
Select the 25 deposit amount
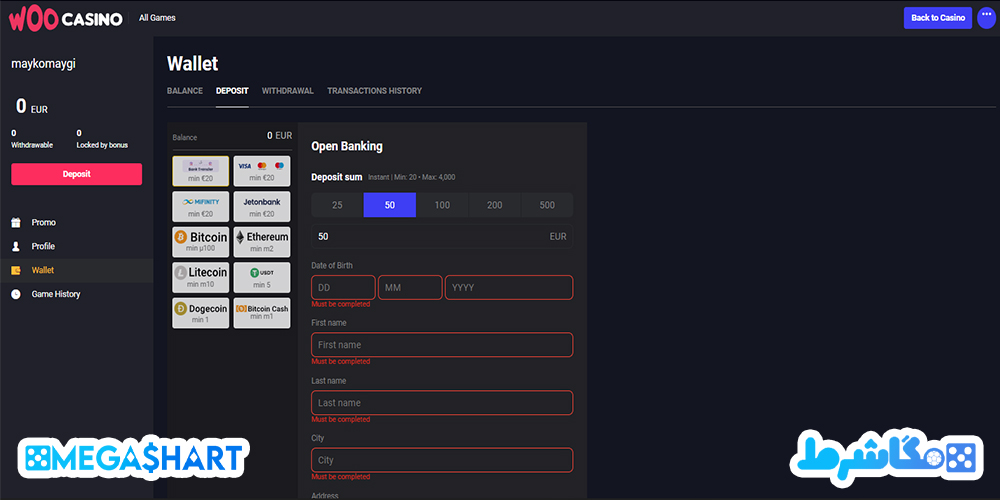click(x=337, y=205)
